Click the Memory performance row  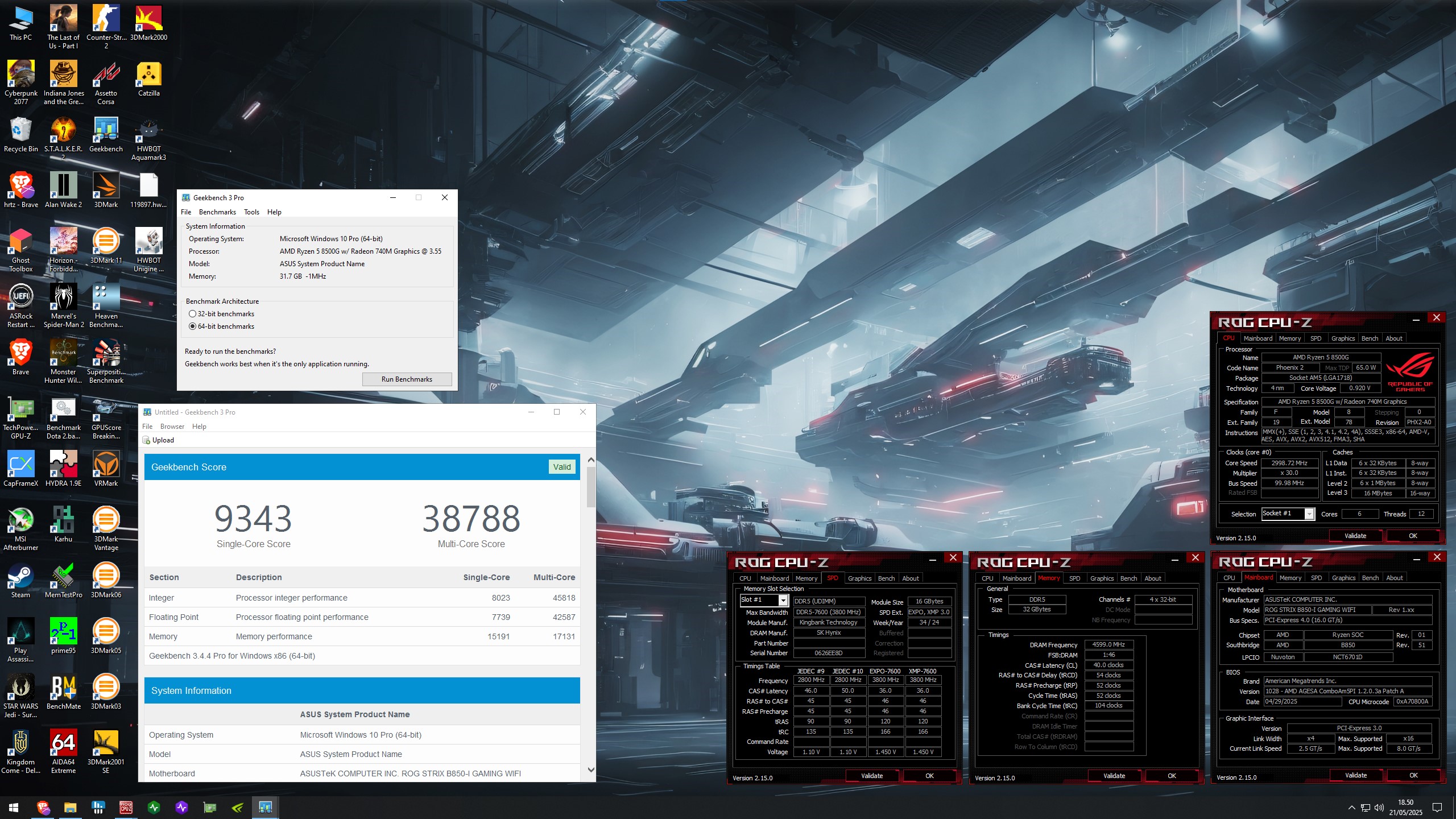click(x=362, y=636)
